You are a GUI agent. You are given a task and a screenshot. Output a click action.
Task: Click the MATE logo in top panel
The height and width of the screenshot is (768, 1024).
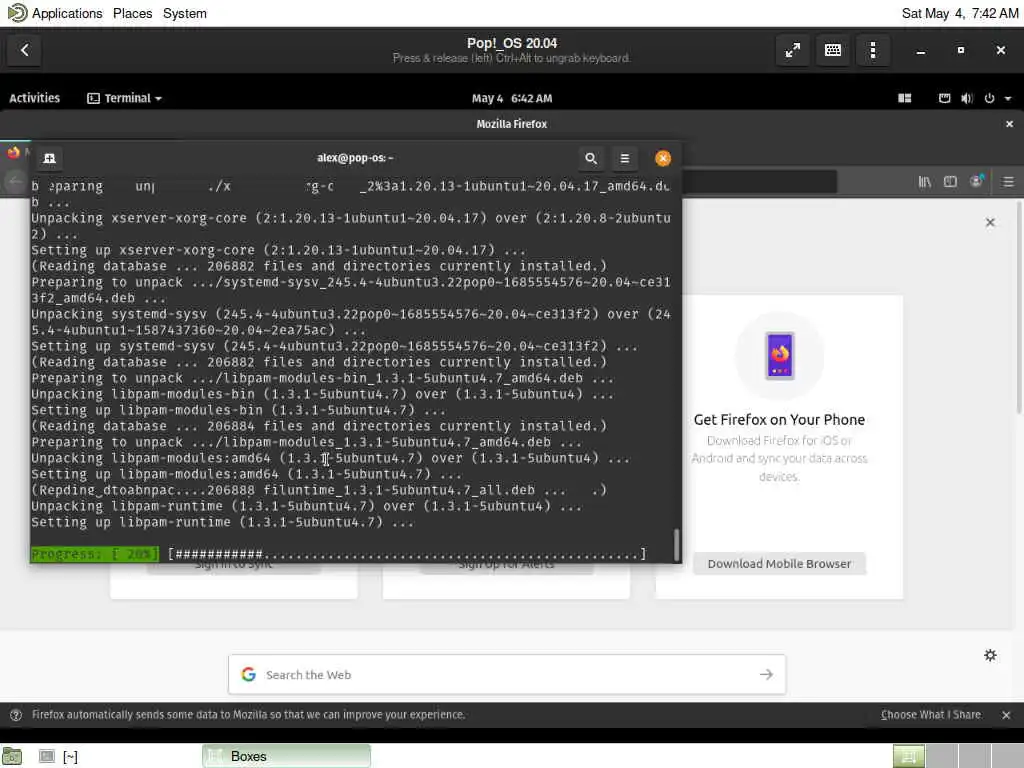17,12
